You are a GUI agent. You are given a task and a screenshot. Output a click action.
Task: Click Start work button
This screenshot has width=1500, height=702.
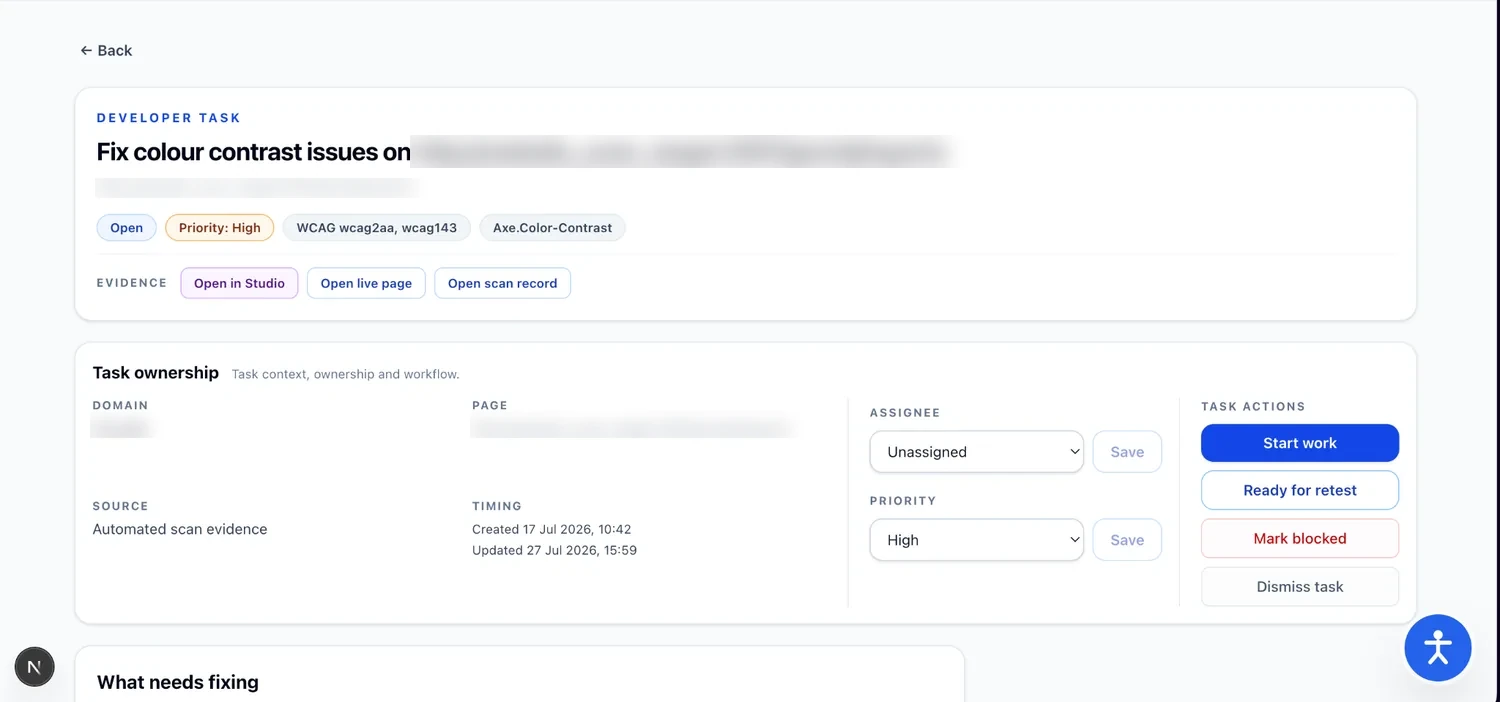pos(1300,443)
